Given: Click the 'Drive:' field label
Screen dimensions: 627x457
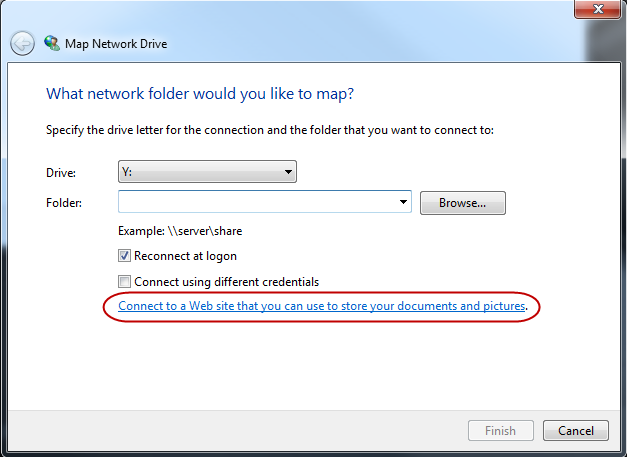Looking at the screenshot, I should pyautogui.click(x=61, y=173).
